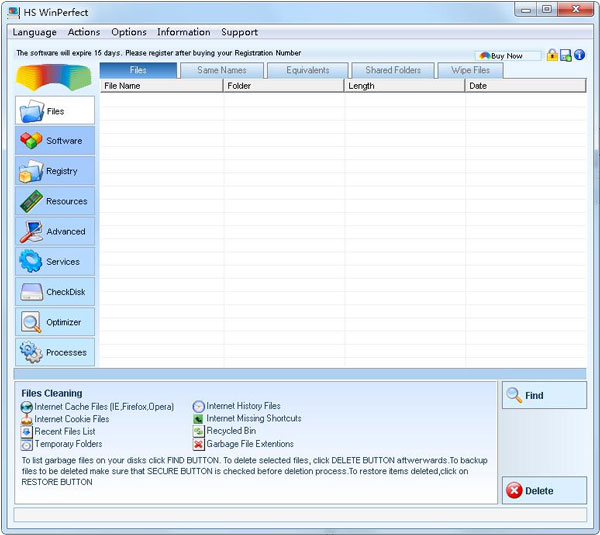Click the Delete button
Viewport: 600px width, 535px height.
(544, 490)
